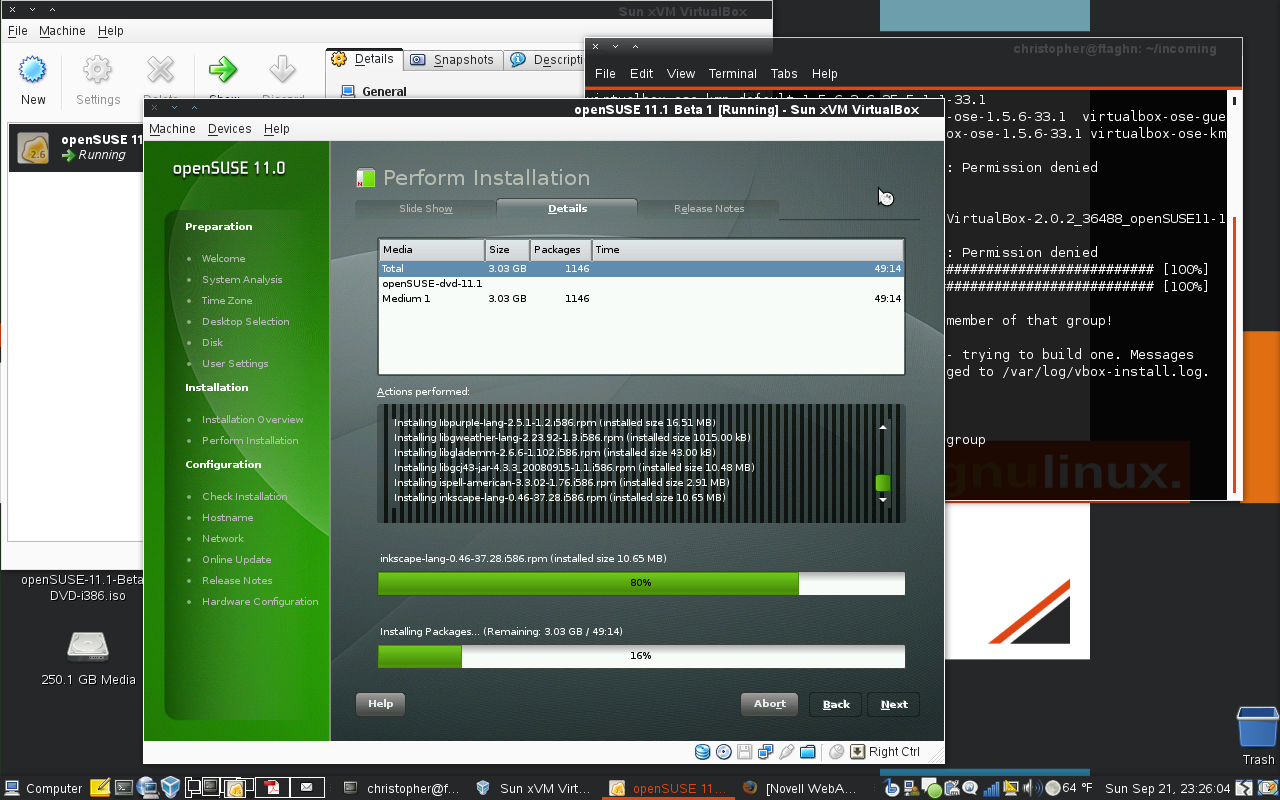Image resolution: width=1280 pixels, height=800 pixels.
Task: Switch to the Release Notes tab
Action: click(x=709, y=209)
